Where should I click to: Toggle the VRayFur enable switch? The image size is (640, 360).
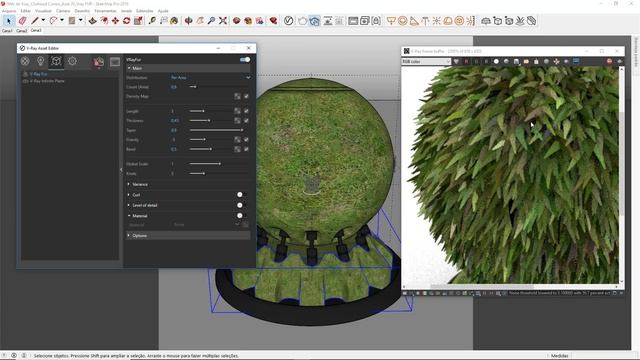(x=245, y=60)
